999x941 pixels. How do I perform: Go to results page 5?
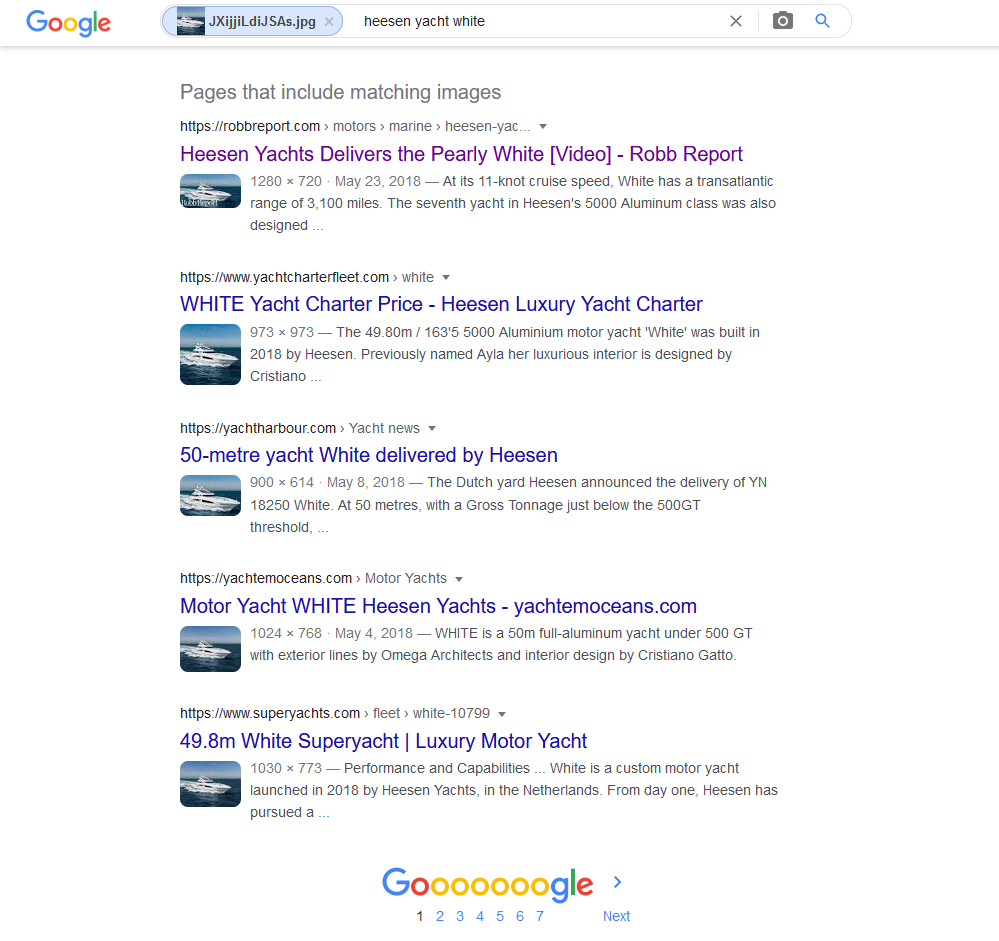500,916
